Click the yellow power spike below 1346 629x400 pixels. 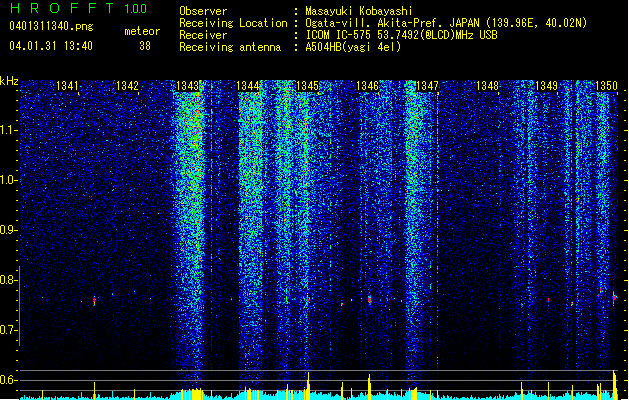pos(369,387)
